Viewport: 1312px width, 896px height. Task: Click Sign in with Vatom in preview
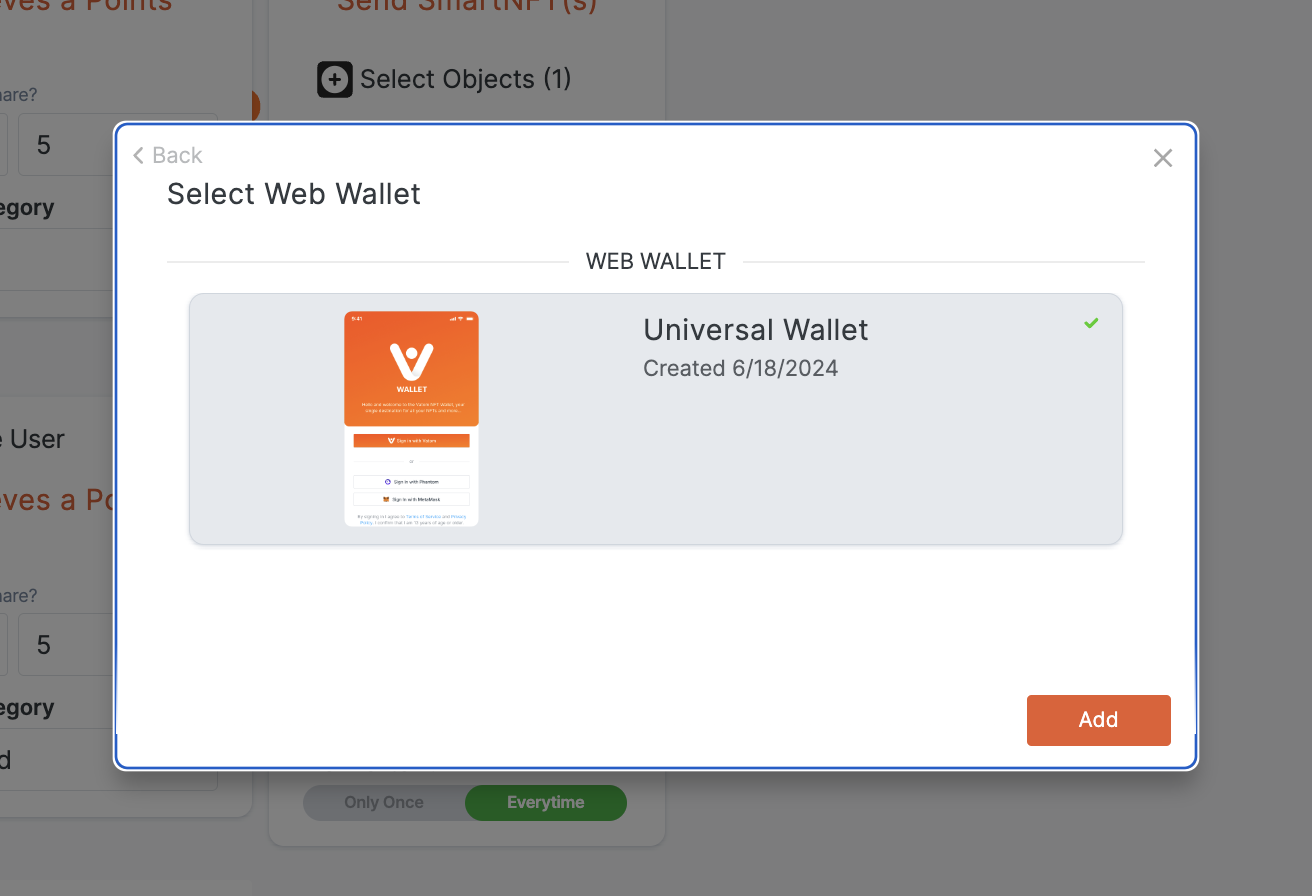pyautogui.click(x=411, y=440)
